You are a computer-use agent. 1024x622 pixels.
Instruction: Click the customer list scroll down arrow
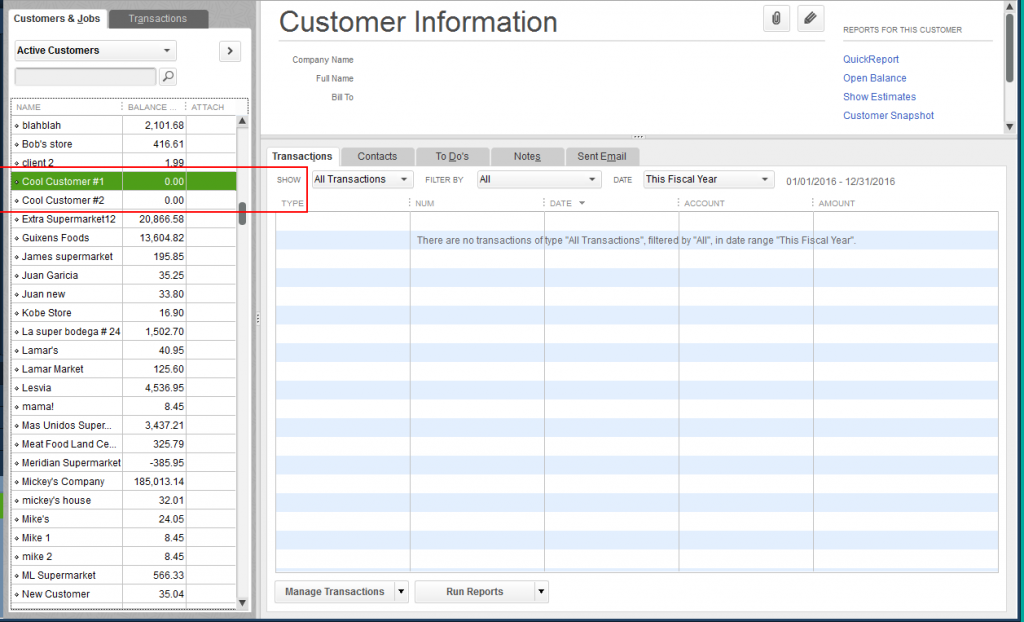click(242, 602)
